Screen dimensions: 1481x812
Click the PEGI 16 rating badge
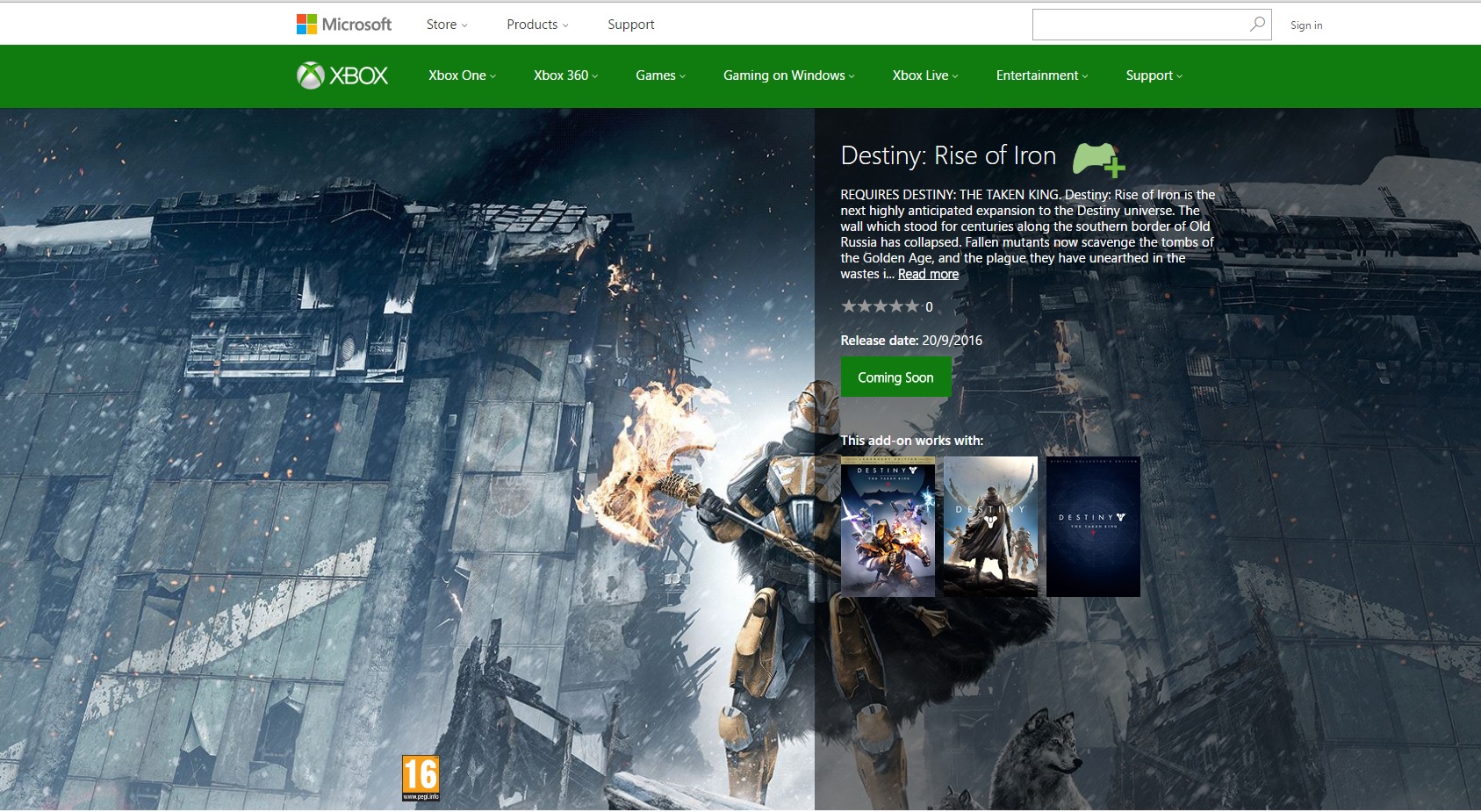coord(421,778)
